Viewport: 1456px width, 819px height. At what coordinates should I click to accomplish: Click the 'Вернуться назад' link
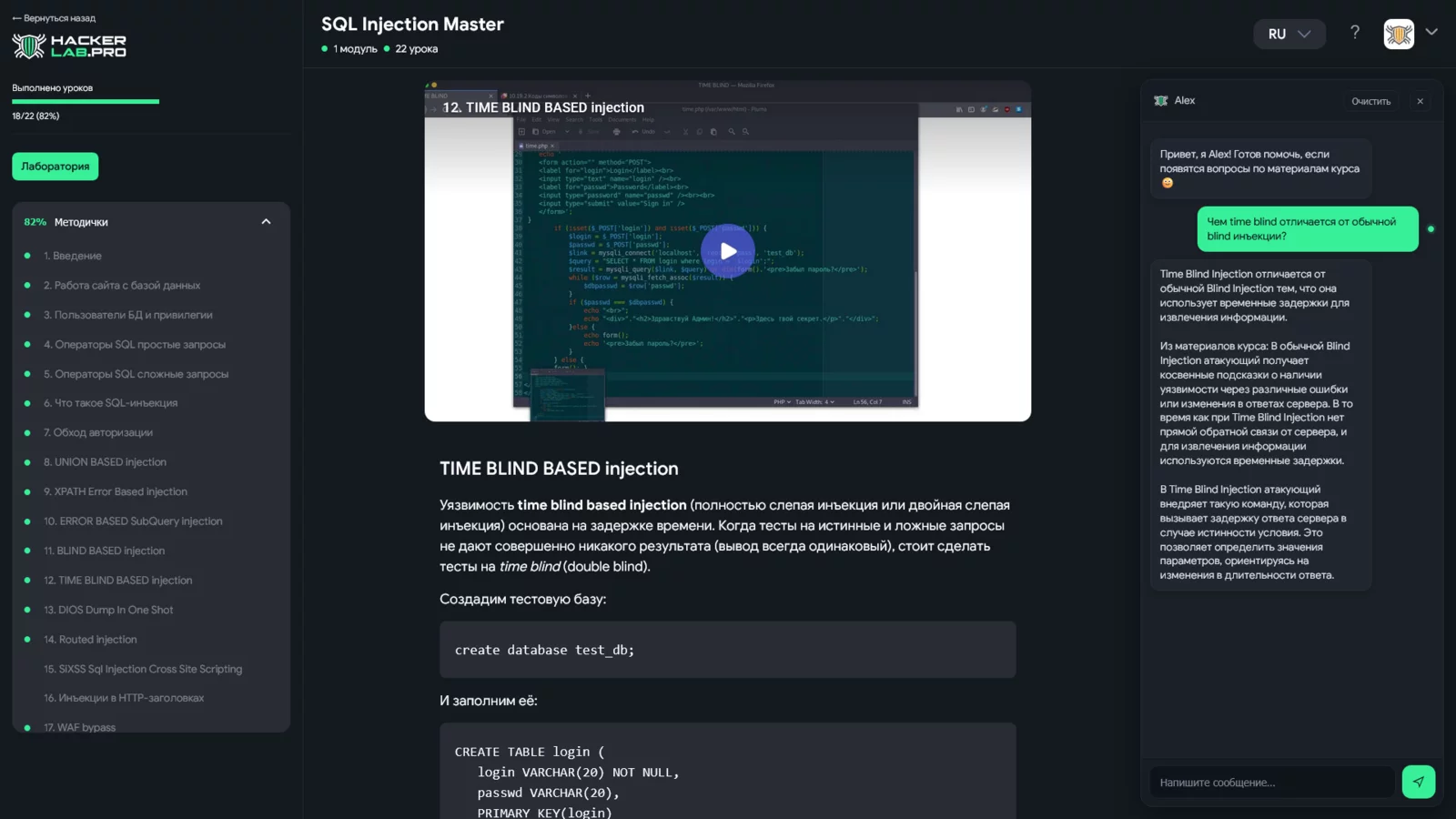(51, 17)
